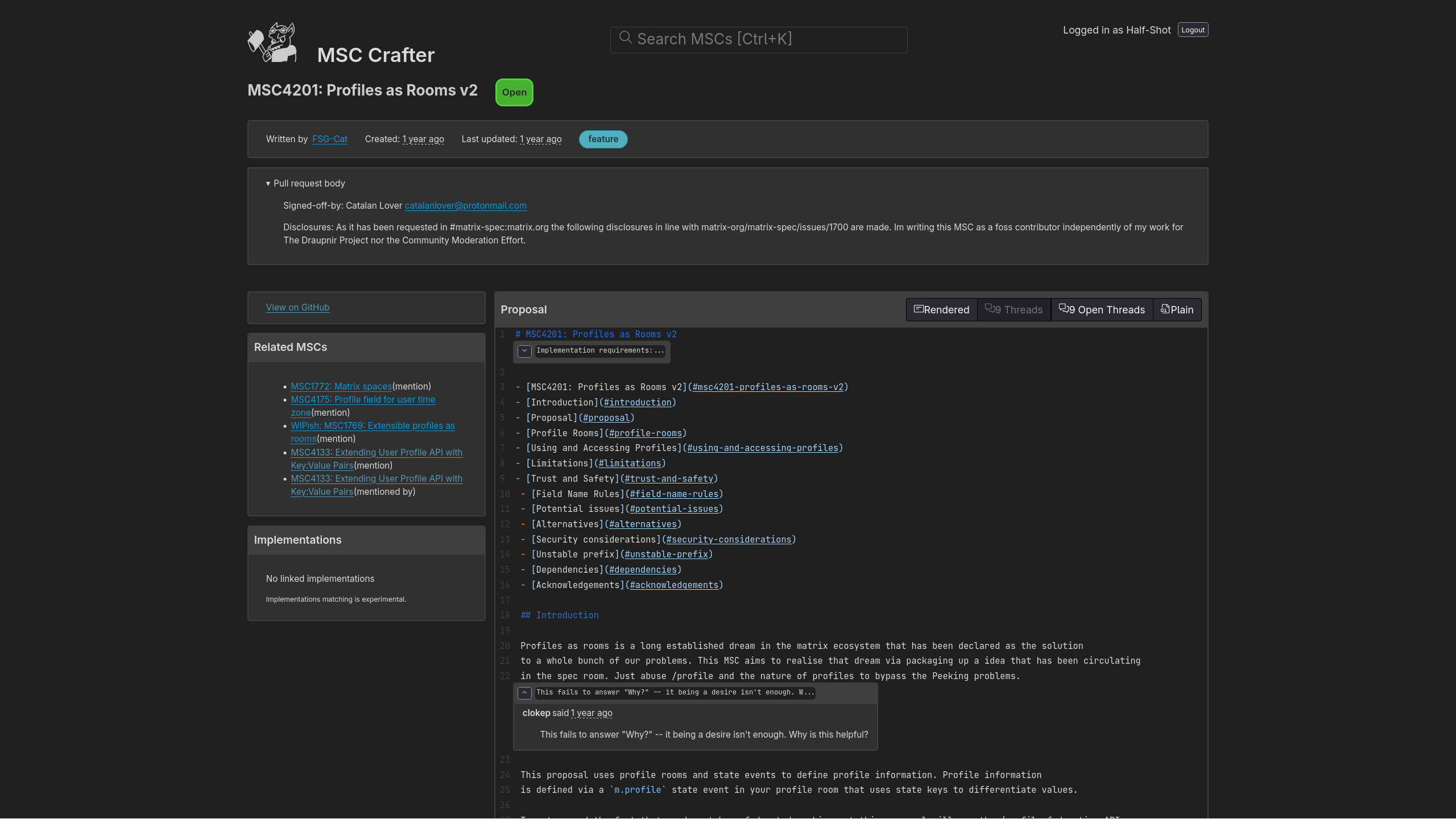The width and height of the screenshot is (1456, 819).
Task: Collapse clokep's comment thread
Action: click(524, 693)
